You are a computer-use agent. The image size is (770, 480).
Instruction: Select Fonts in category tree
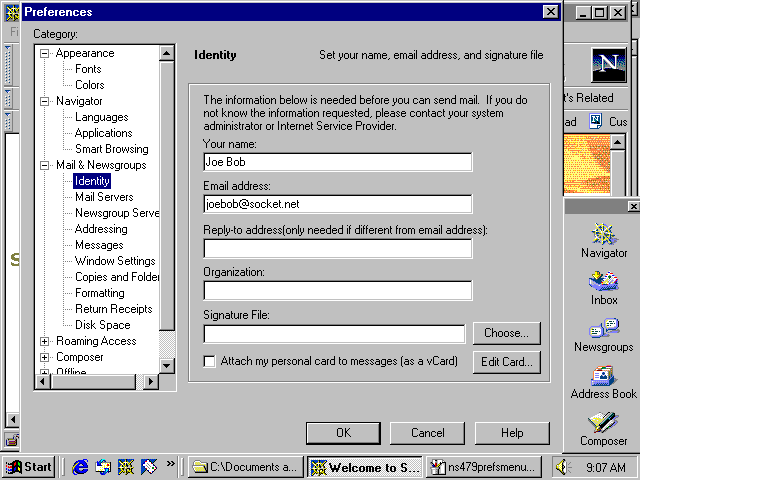pyautogui.click(x=88, y=69)
